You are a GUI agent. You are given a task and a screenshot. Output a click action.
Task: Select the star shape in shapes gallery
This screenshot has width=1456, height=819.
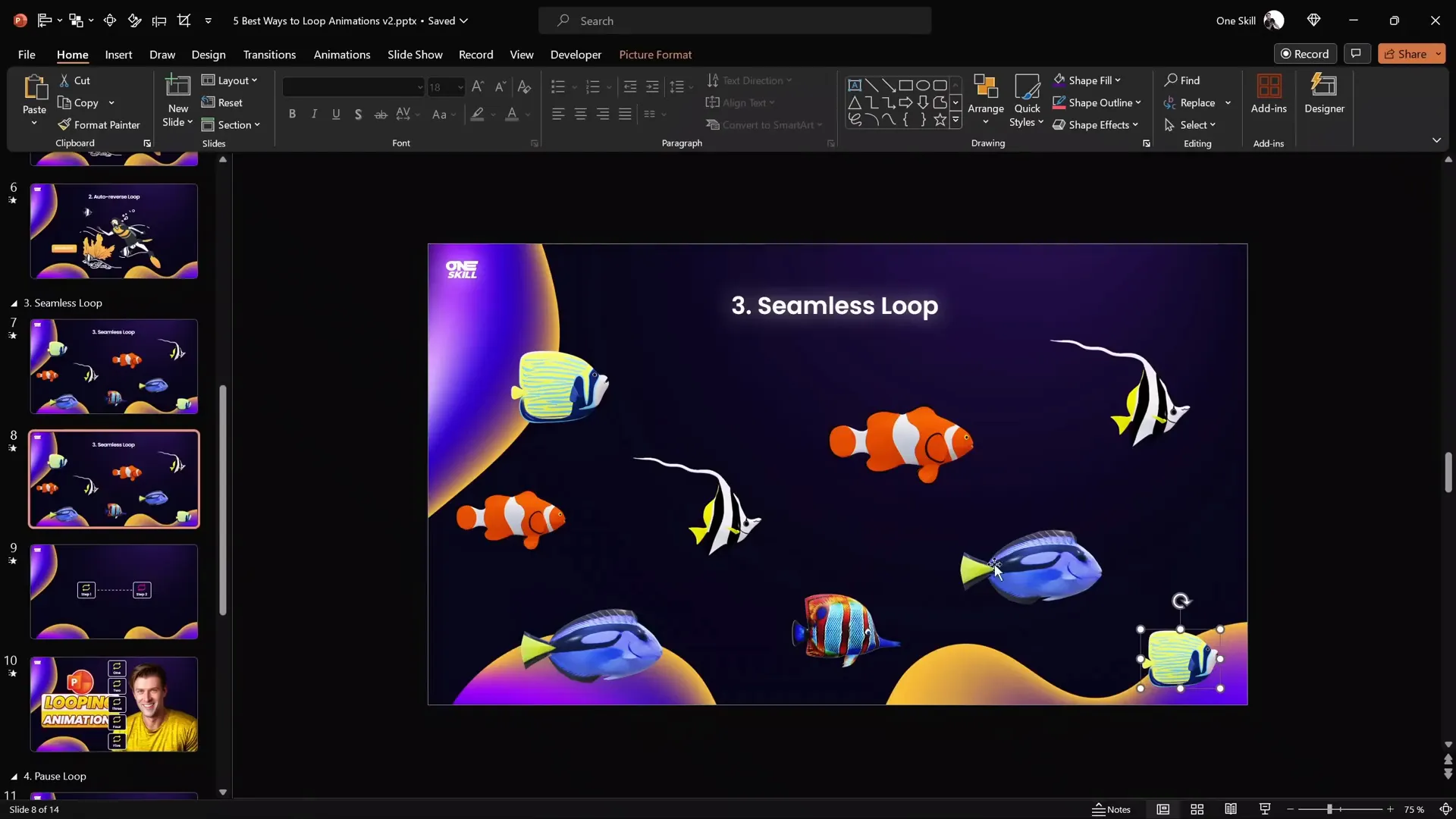pos(940,119)
